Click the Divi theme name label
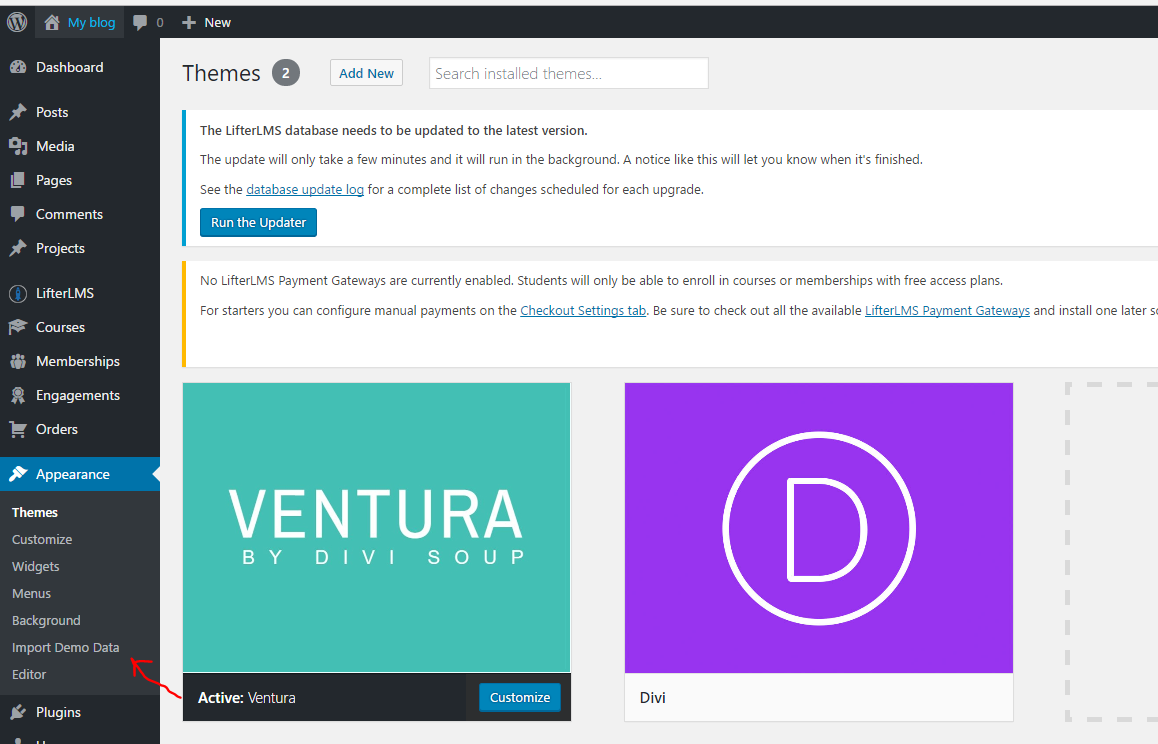 pos(653,697)
